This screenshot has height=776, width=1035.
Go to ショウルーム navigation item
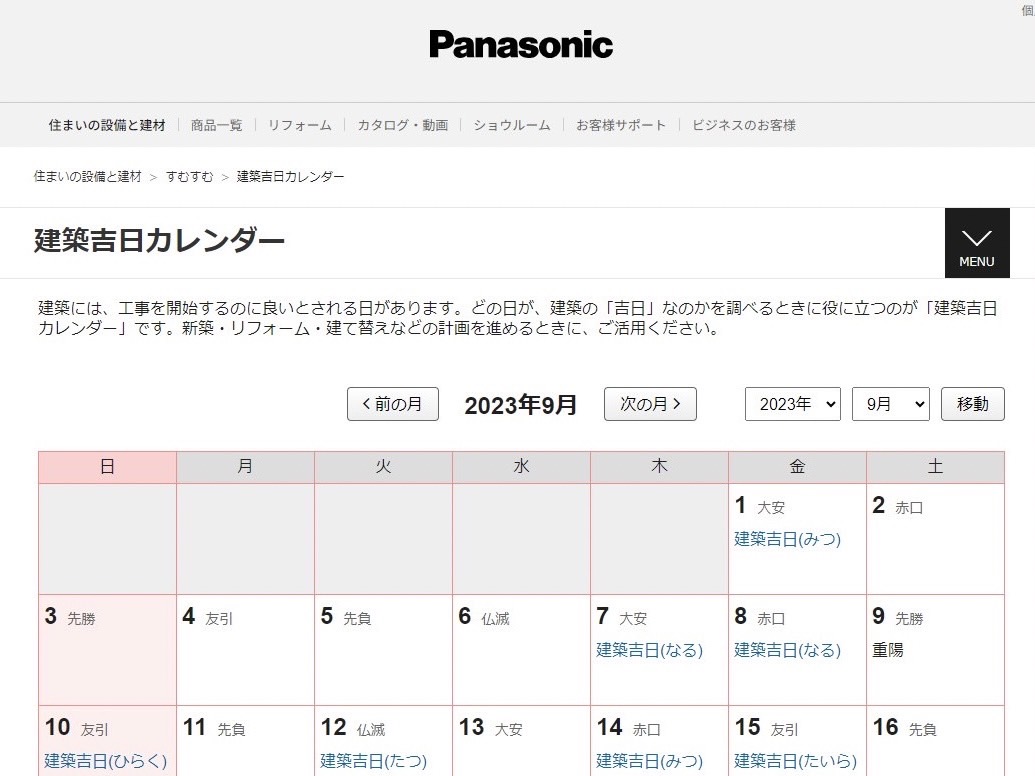point(512,125)
